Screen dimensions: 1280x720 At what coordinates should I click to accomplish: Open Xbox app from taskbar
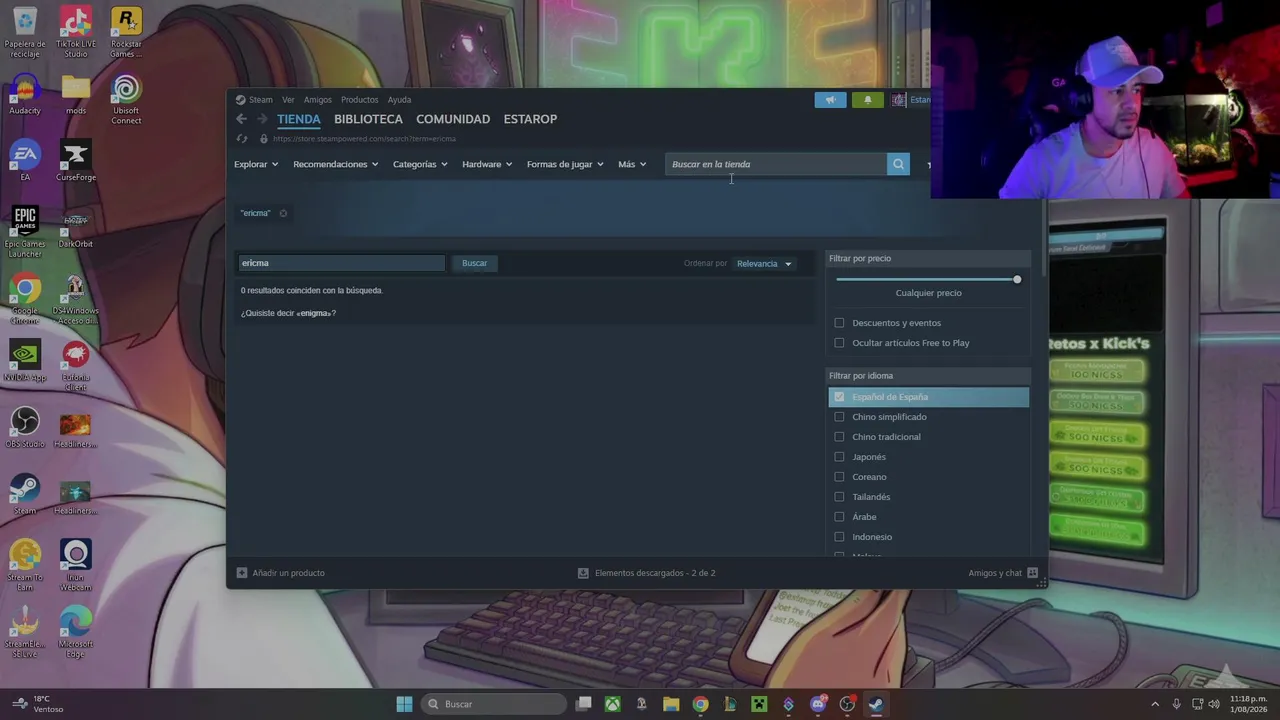coord(612,704)
